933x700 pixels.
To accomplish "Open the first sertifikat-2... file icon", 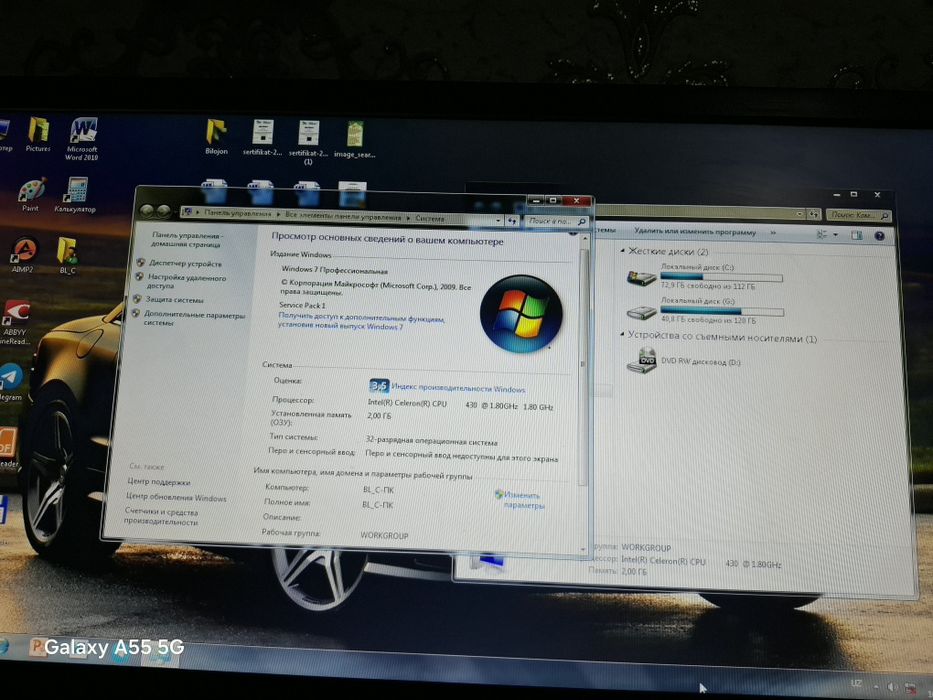I will click(262, 137).
